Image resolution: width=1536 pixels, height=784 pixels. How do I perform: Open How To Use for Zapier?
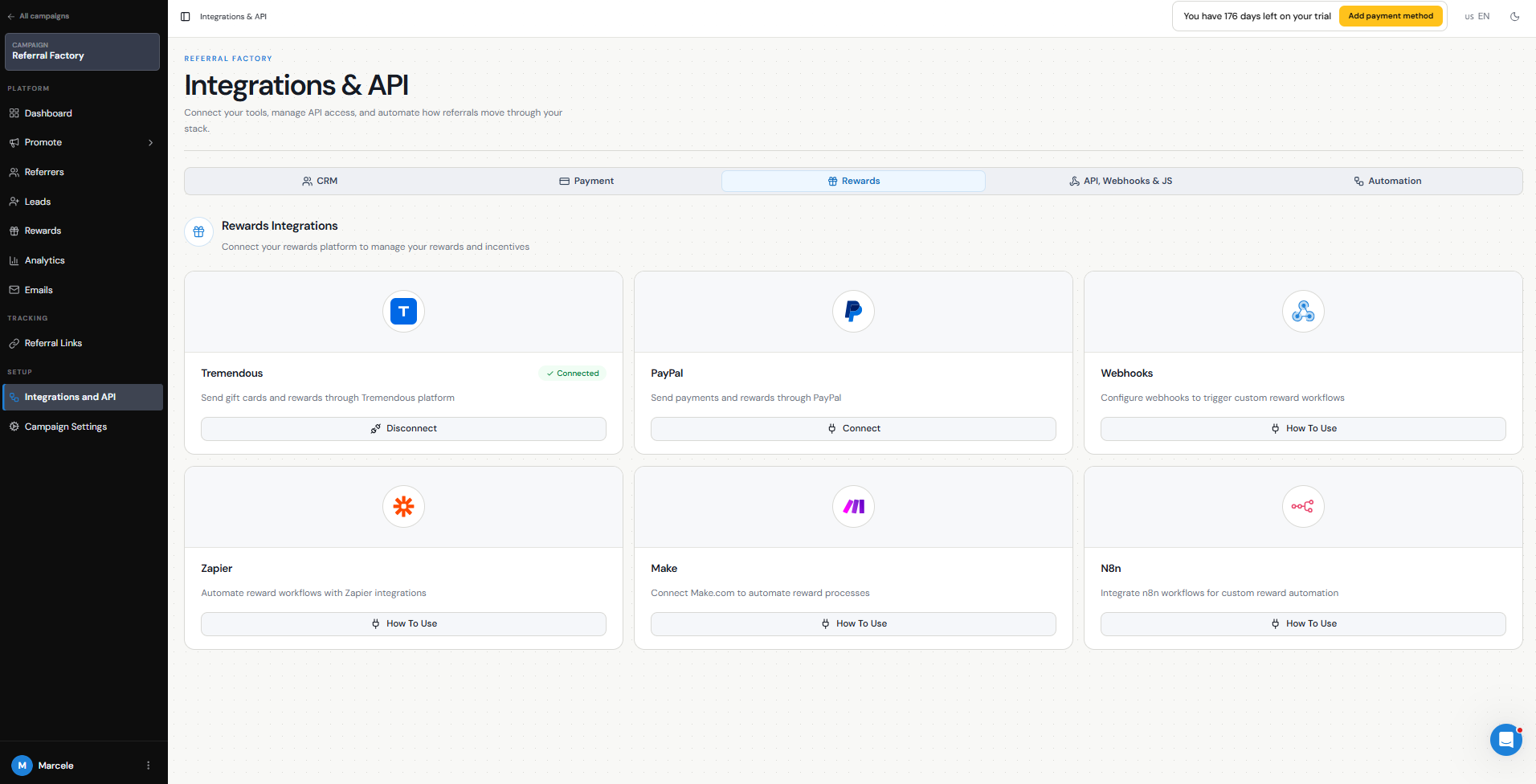403,624
